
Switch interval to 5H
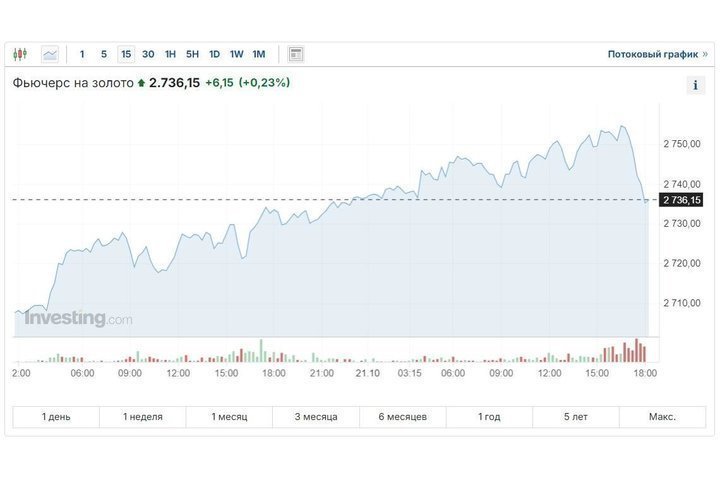(x=193, y=54)
